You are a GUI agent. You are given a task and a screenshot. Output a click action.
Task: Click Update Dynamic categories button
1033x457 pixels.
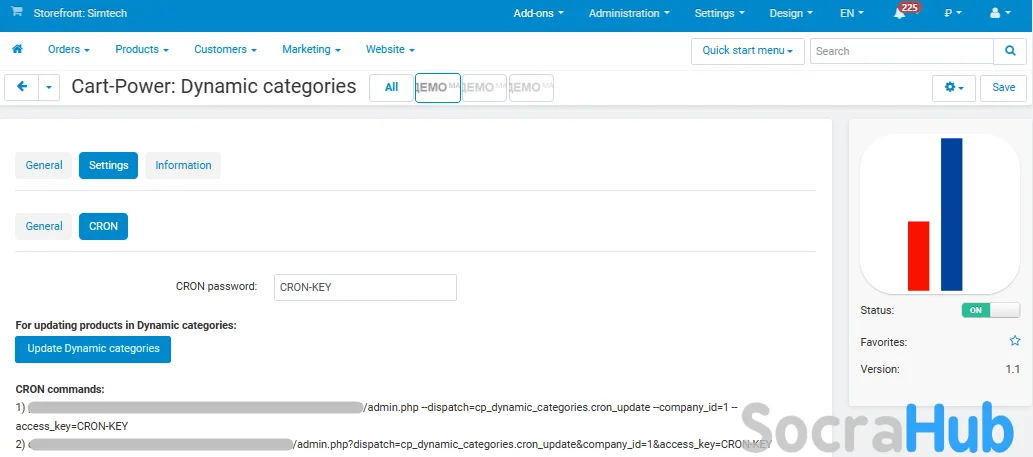point(93,349)
